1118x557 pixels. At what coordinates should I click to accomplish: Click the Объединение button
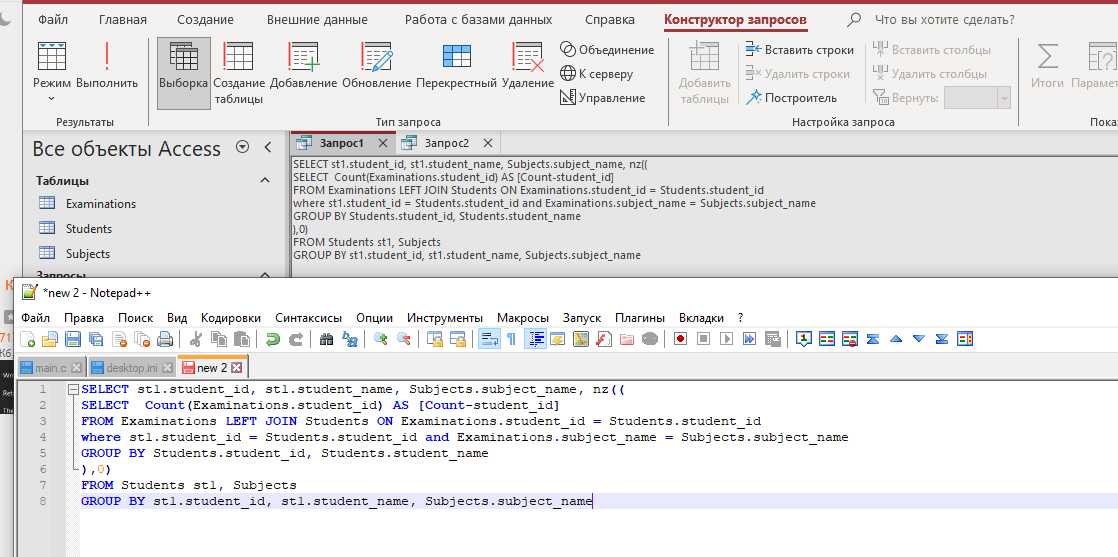pos(607,49)
